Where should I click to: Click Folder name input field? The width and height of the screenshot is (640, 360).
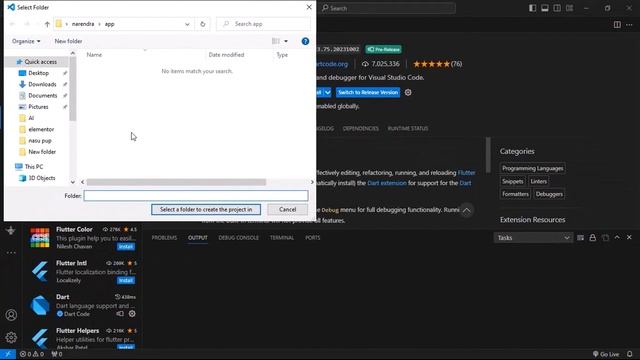[196, 196]
